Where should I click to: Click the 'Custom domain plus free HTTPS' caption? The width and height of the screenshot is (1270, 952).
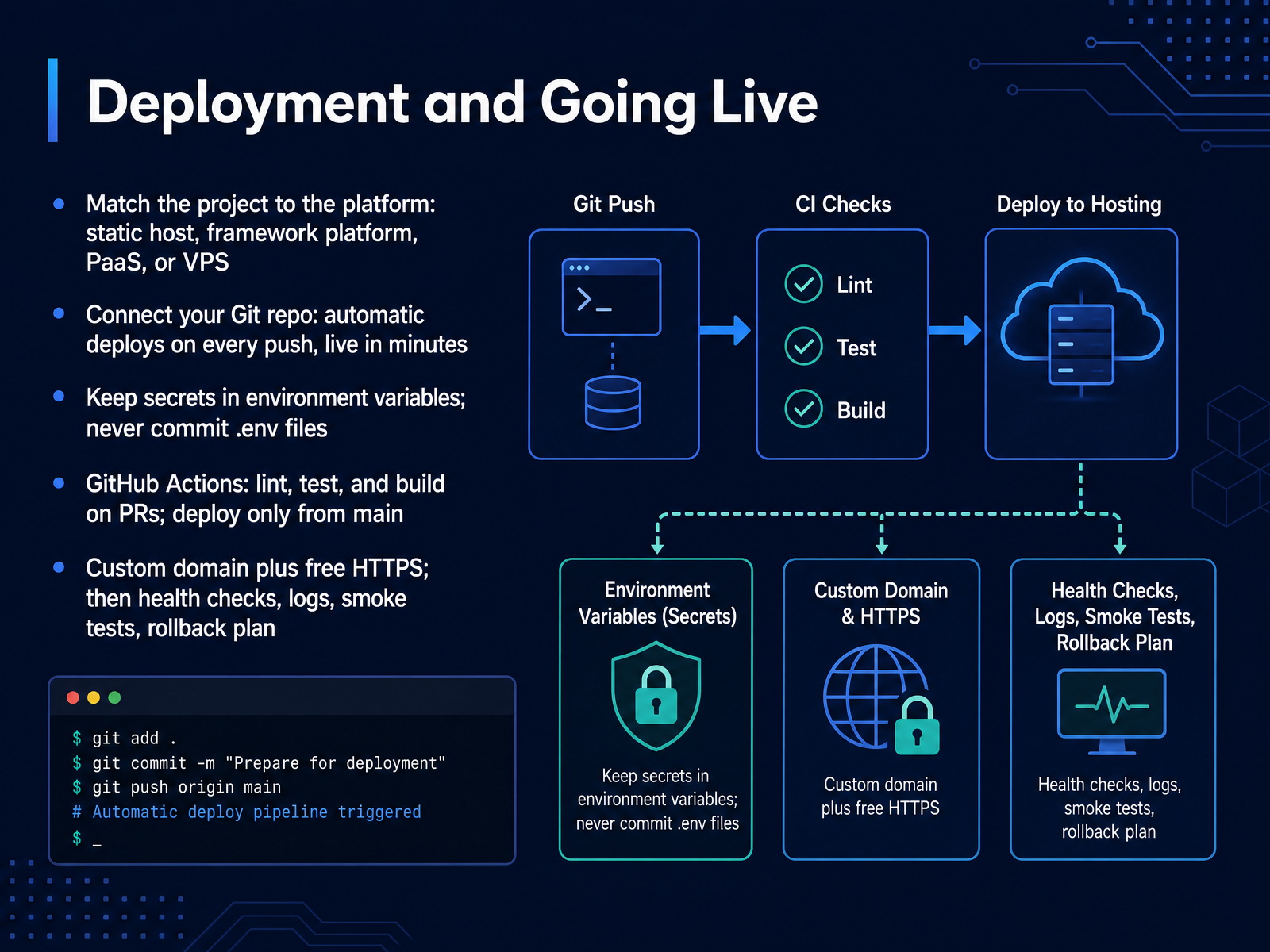(x=880, y=797)
